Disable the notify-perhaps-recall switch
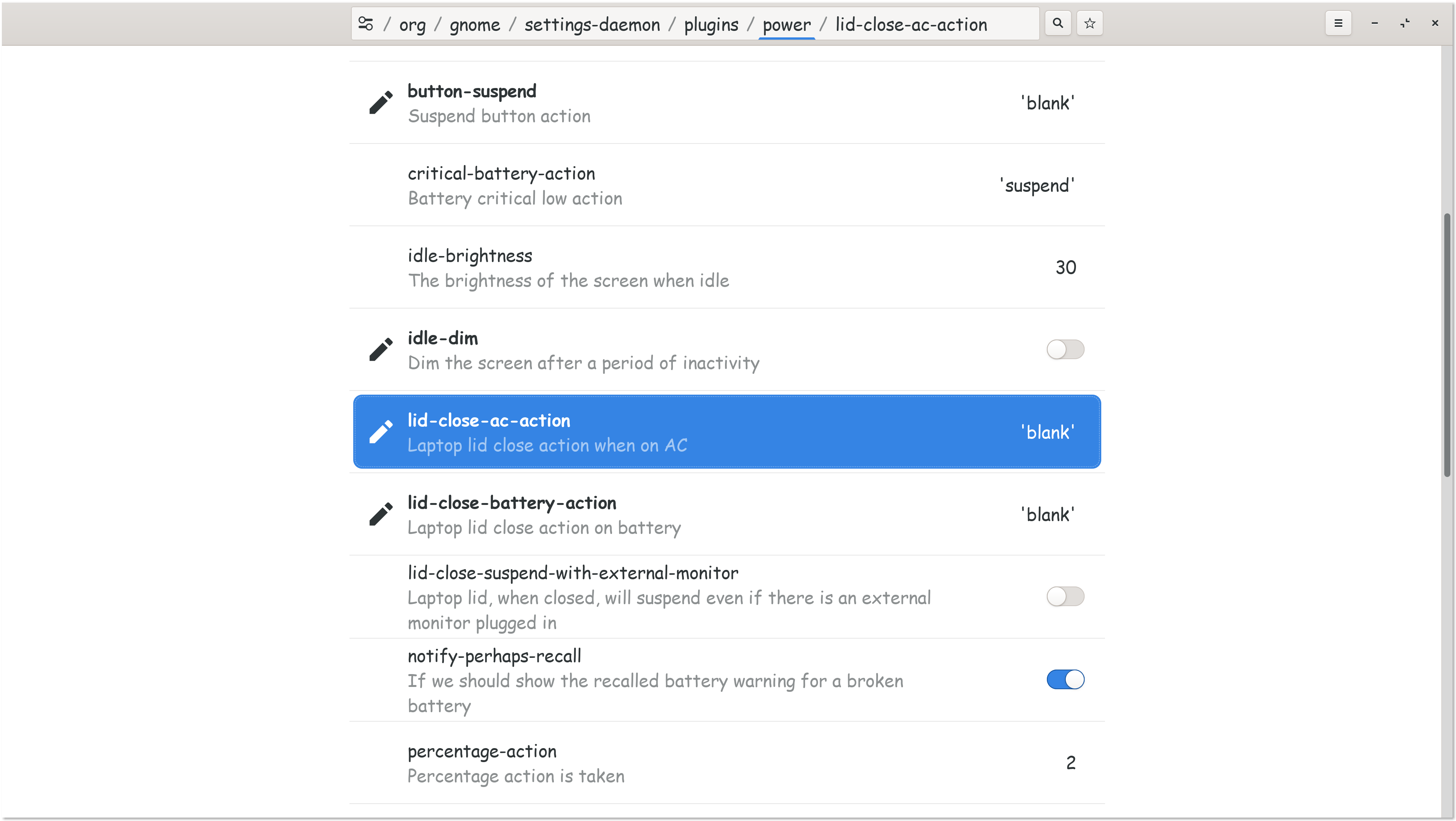The image size is (1456, 821). click(1065, 680)
